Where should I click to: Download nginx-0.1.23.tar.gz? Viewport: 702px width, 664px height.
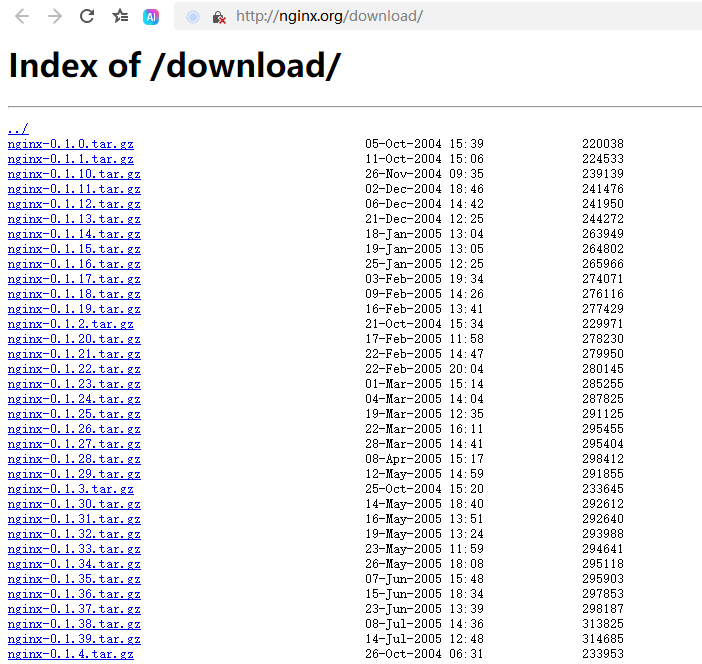74,384
